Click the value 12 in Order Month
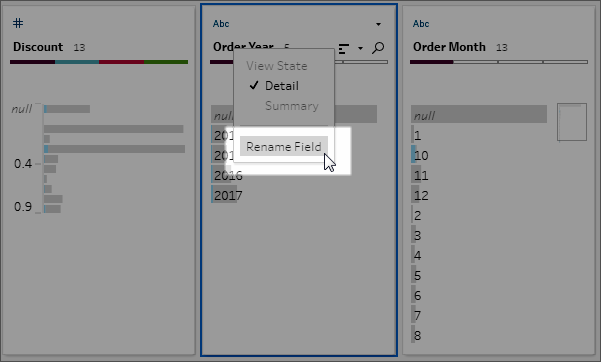Viewport: 601px width, 362px height. click(x=421, y=196)
